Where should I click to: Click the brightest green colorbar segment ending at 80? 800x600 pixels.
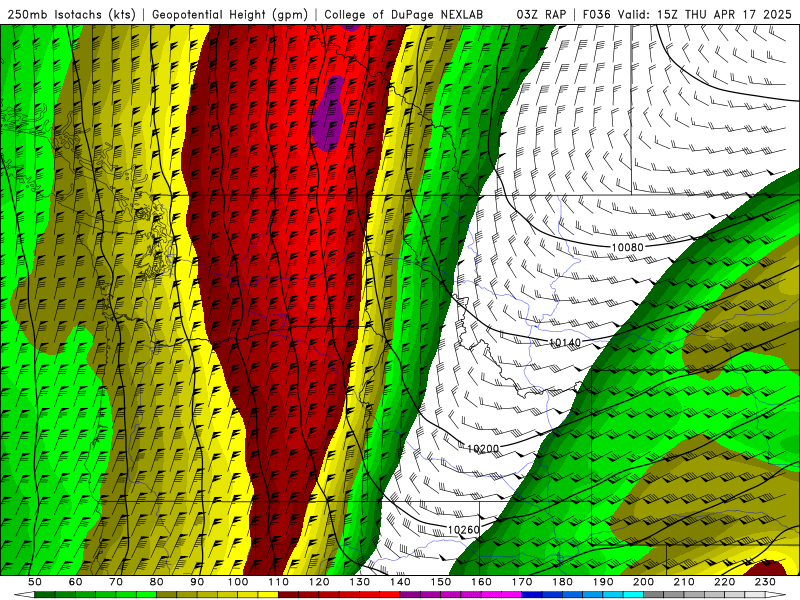pyautogui.click(x=146, y=595)
